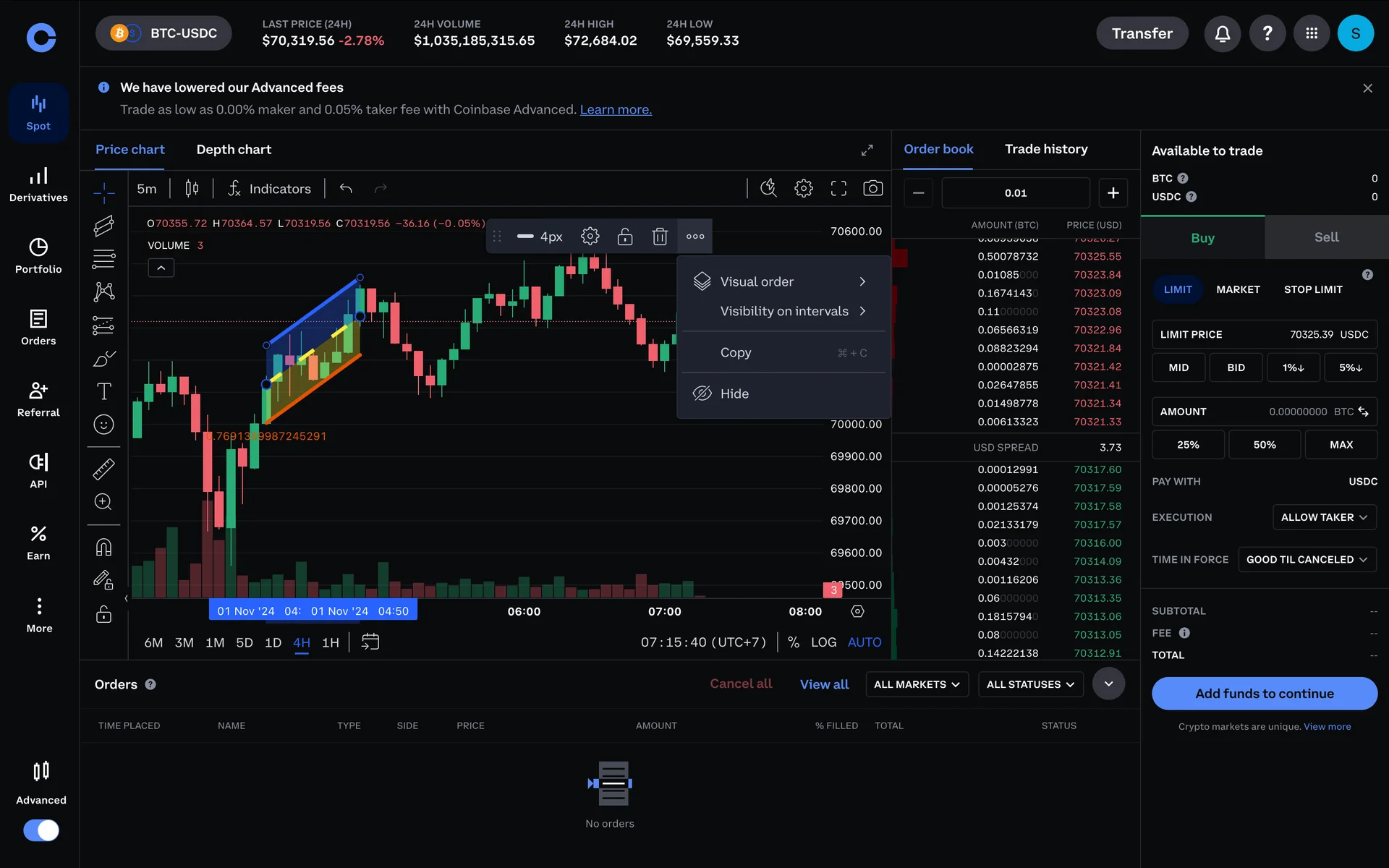Click the chart screenshot camera icon
This screenshot has width=1389, height=868.
[x=872, y=189]
